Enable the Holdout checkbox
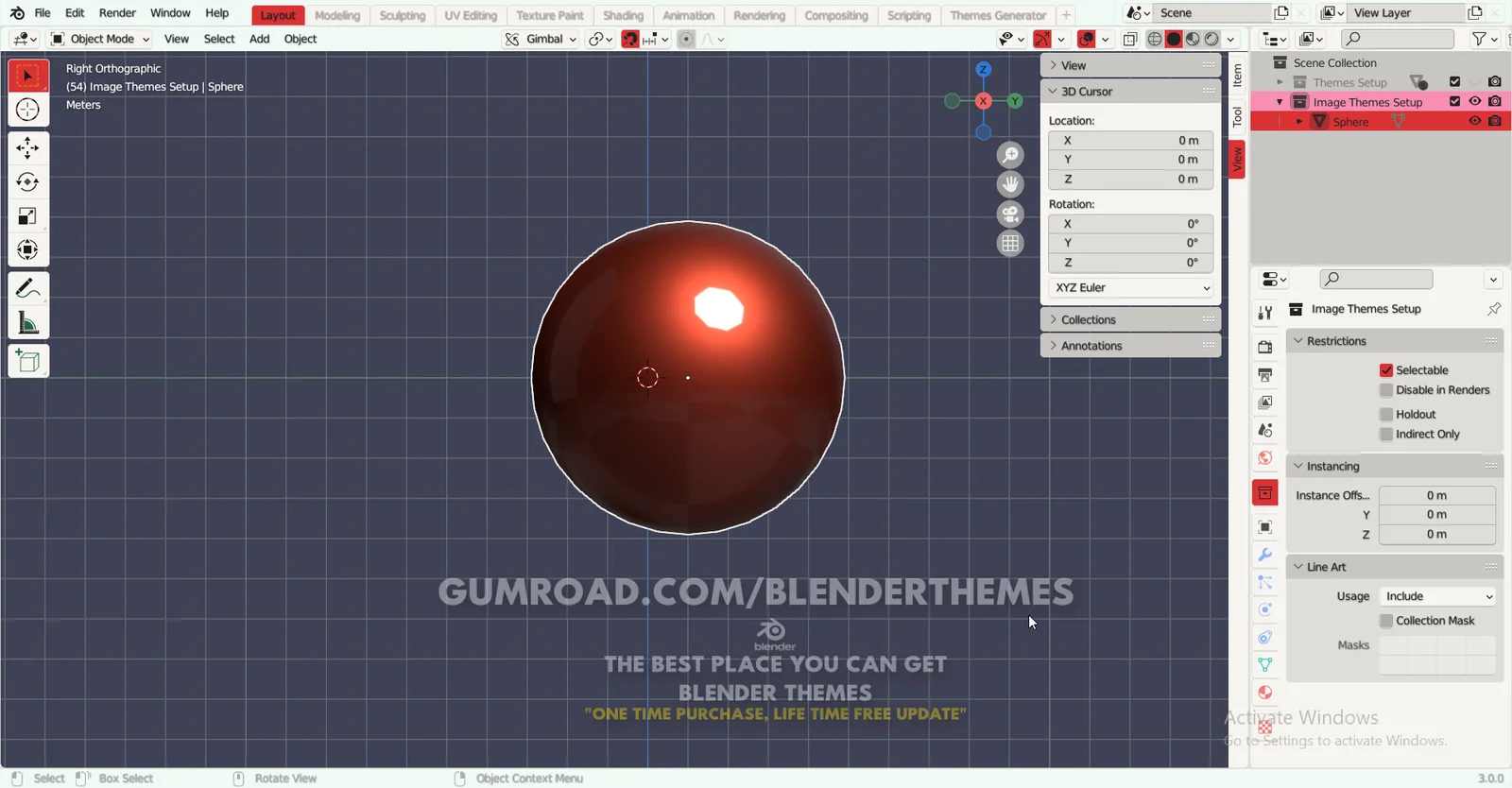The width and height of the screenshot is (1512, 788). coord(1386,415)
